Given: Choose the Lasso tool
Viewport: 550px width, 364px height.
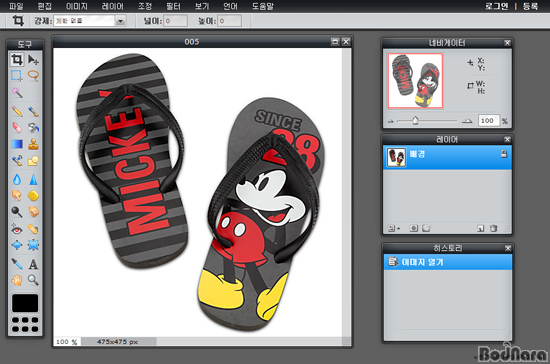Looking at the screenshot, I should coord(33,75).
